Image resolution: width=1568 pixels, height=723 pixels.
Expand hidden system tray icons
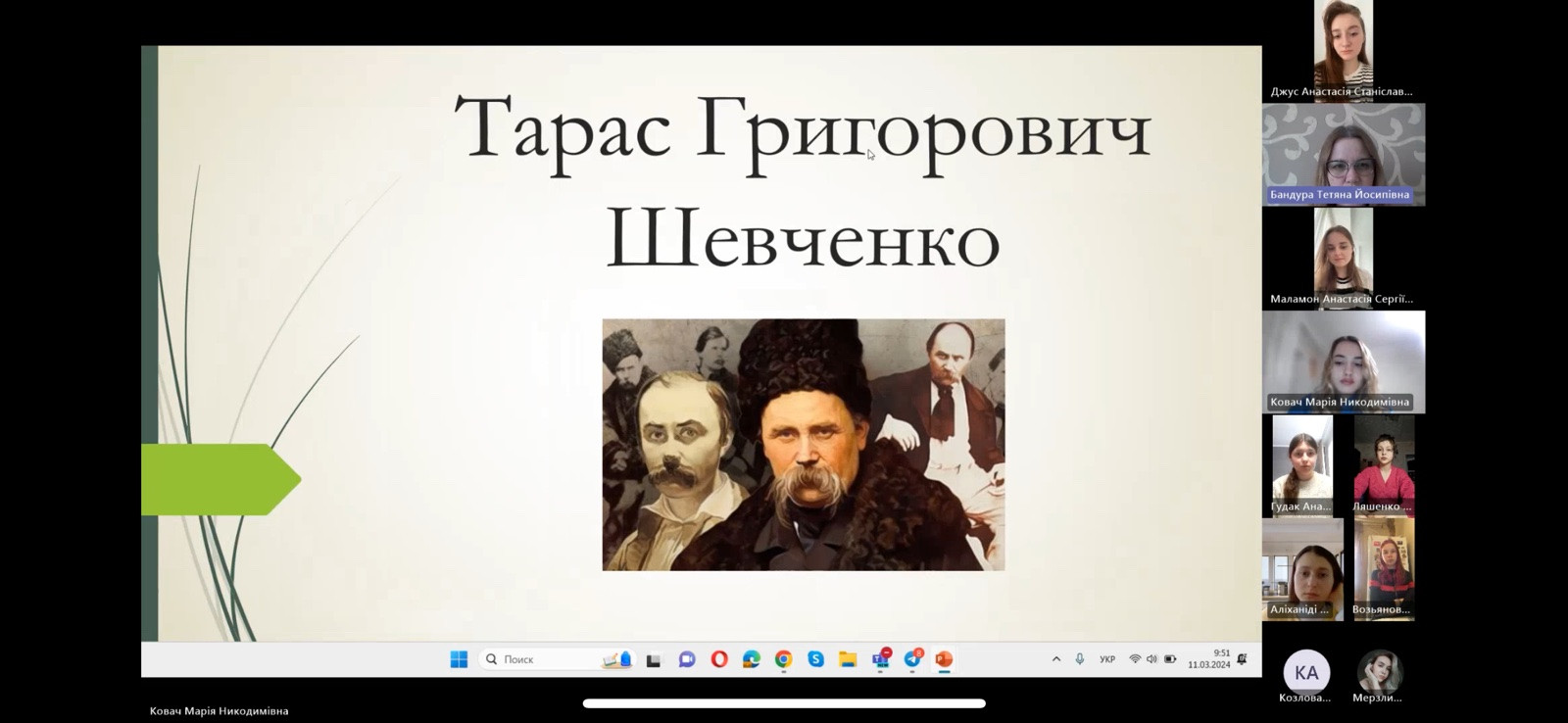(1056, 659)
